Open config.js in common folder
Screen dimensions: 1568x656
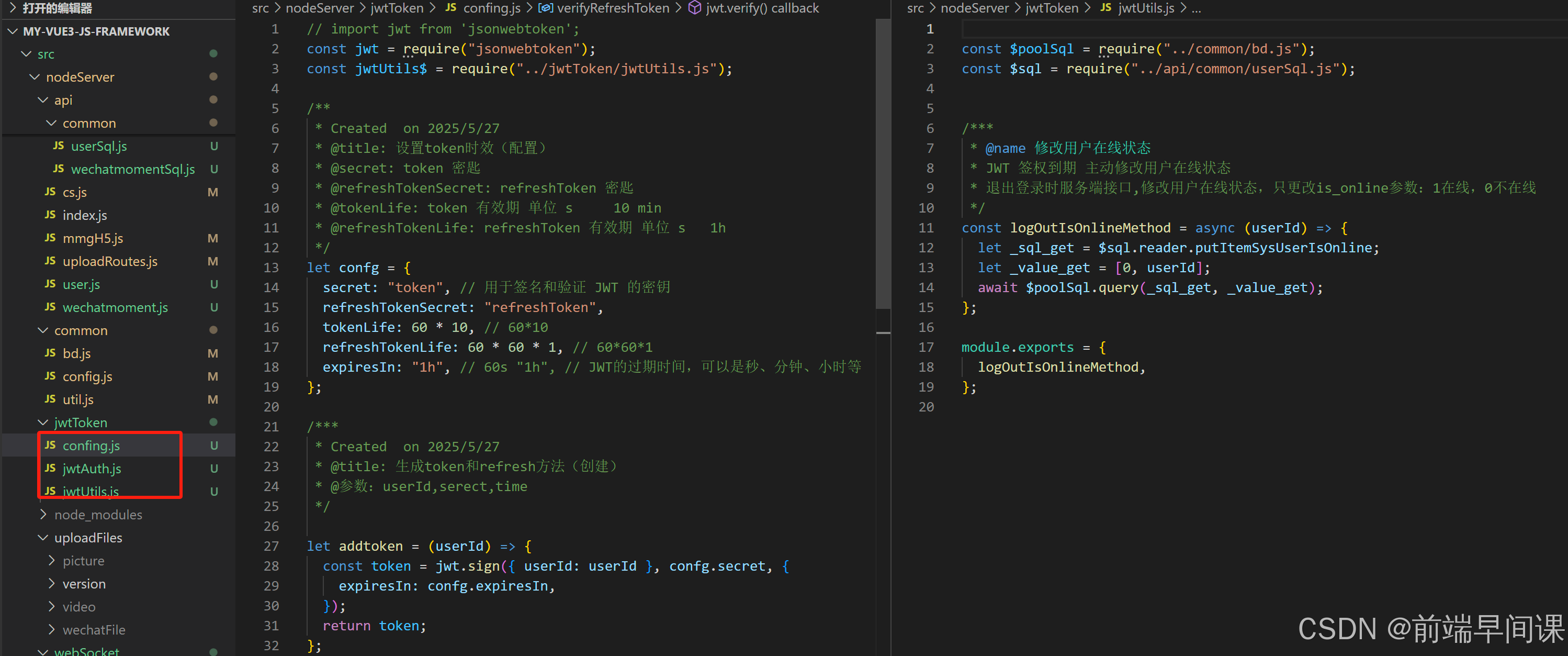point(87,376)
